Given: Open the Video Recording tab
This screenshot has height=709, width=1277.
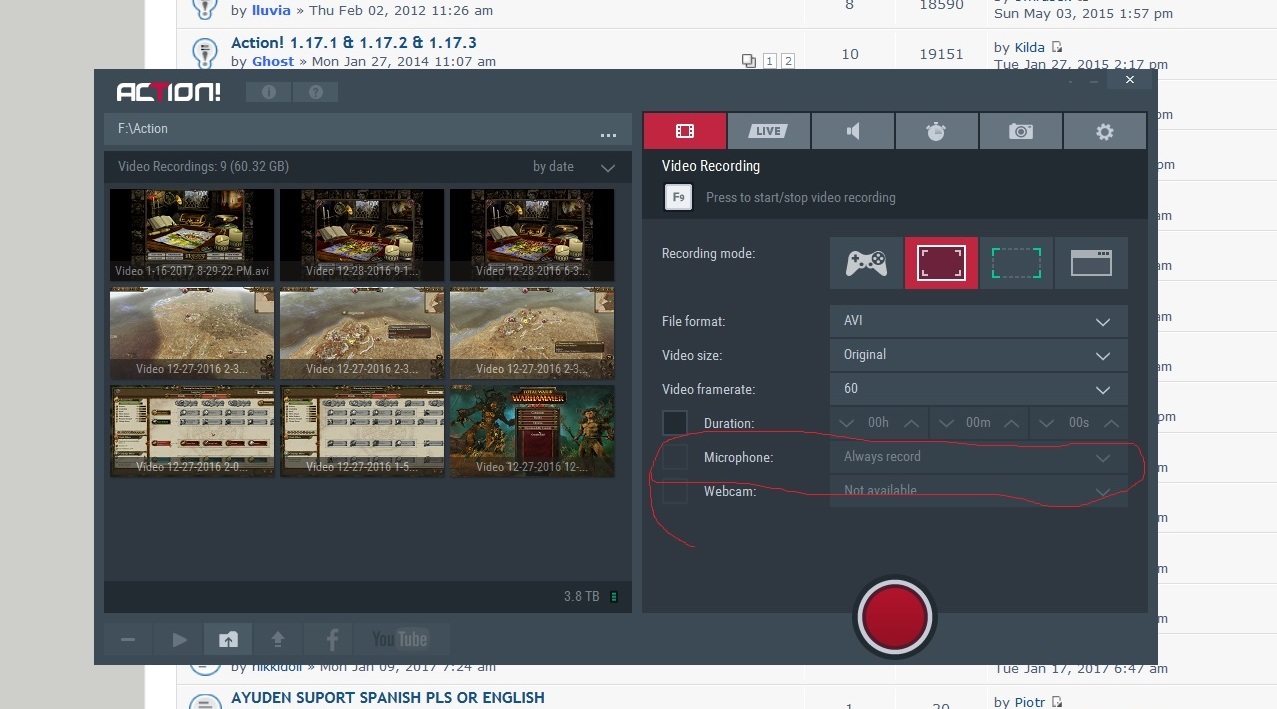Looking at the screenshot, I should tap(684, 131).
